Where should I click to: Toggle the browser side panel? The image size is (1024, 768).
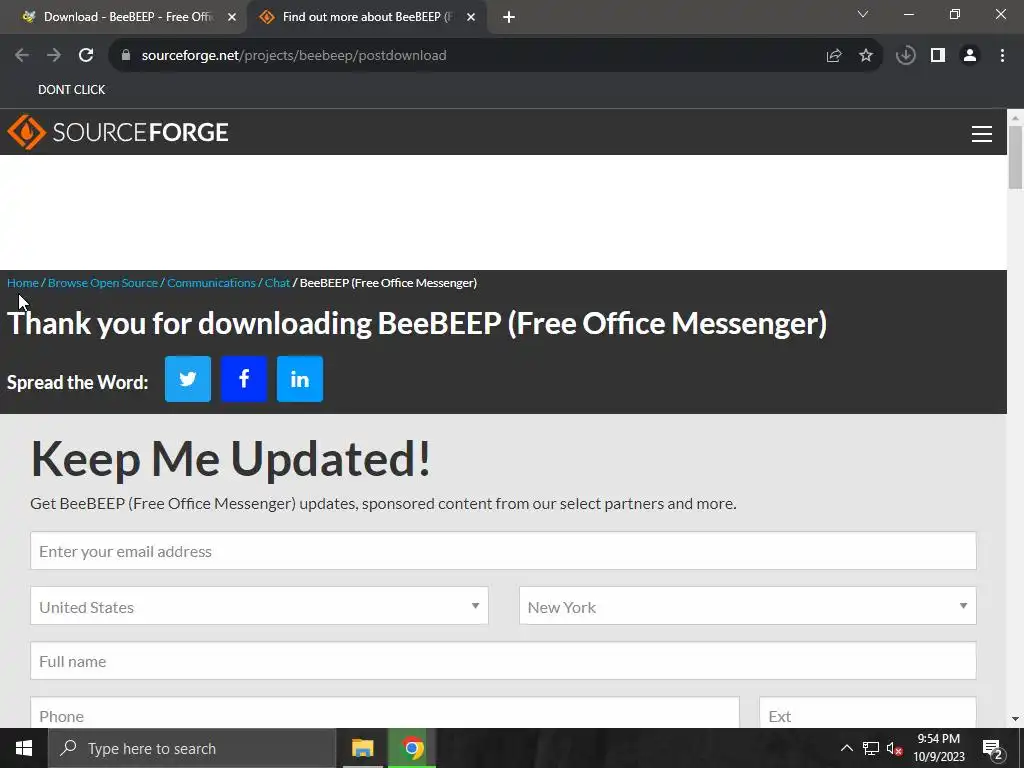[938, 56]
